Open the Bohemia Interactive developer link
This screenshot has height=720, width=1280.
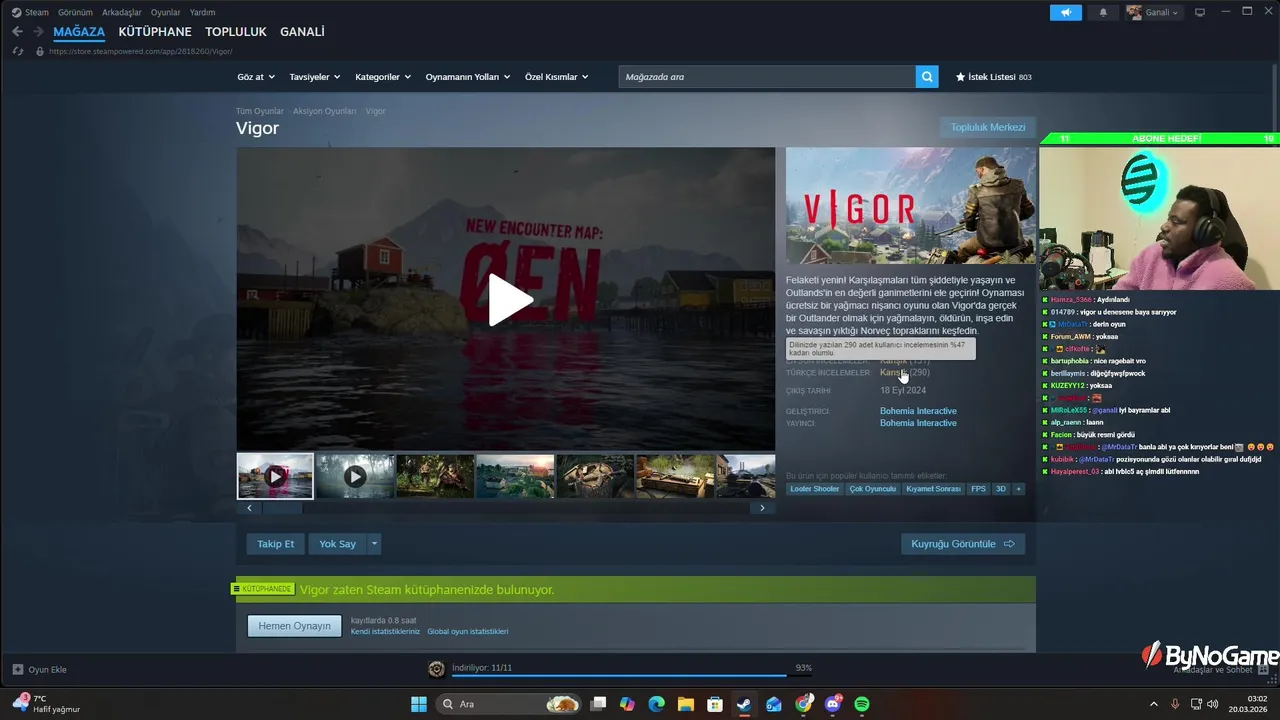(x=918, y=411)
